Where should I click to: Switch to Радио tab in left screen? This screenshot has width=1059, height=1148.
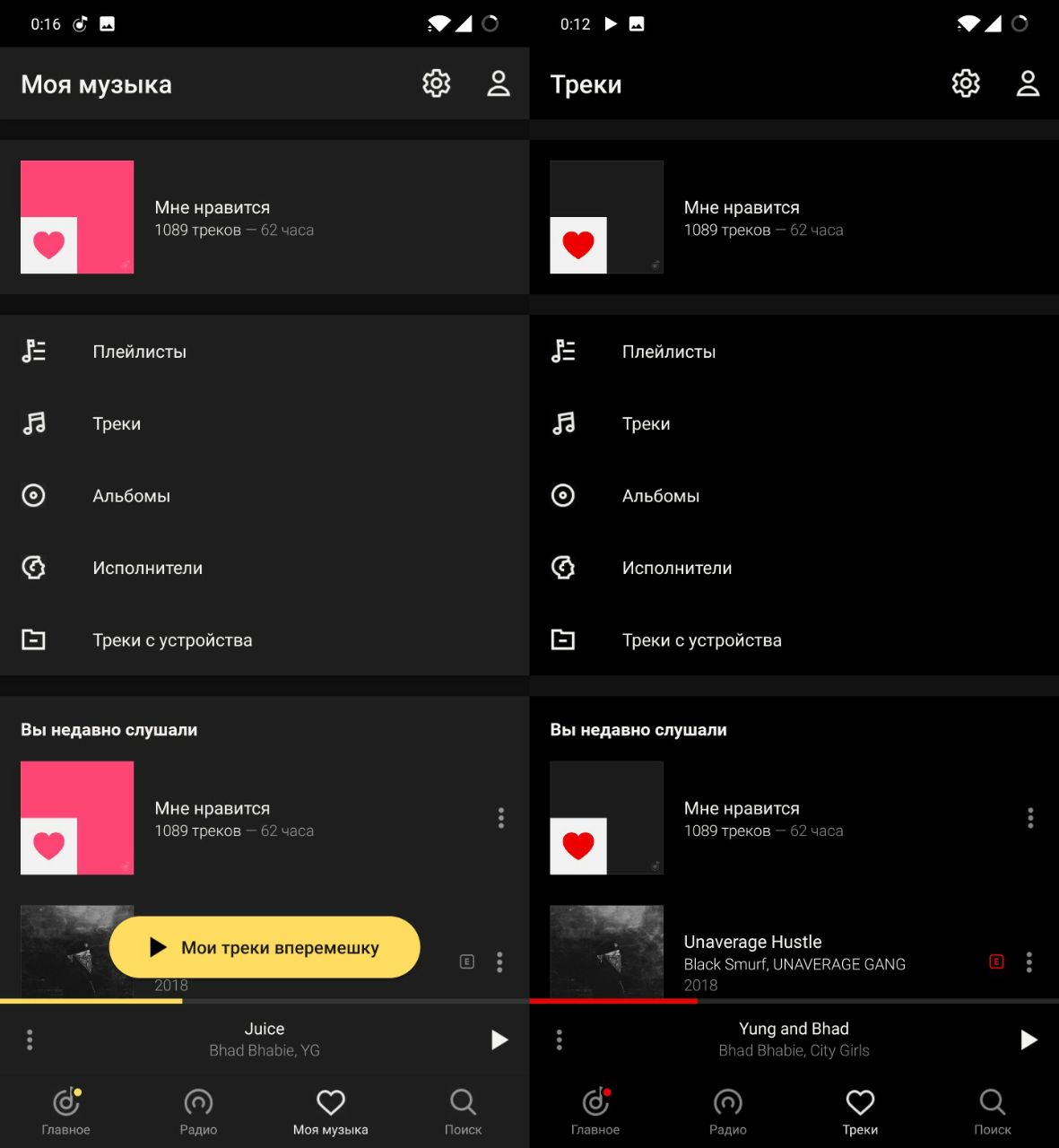198,1111
